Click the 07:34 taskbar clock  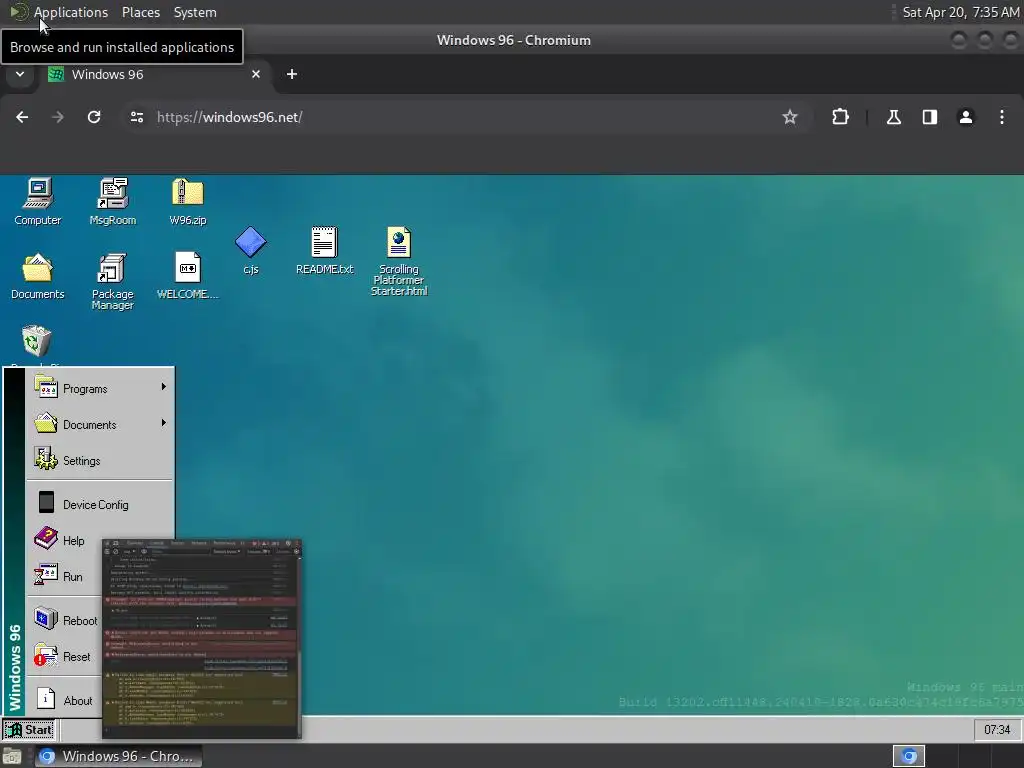pyautogui.click(x=997, y=729)
